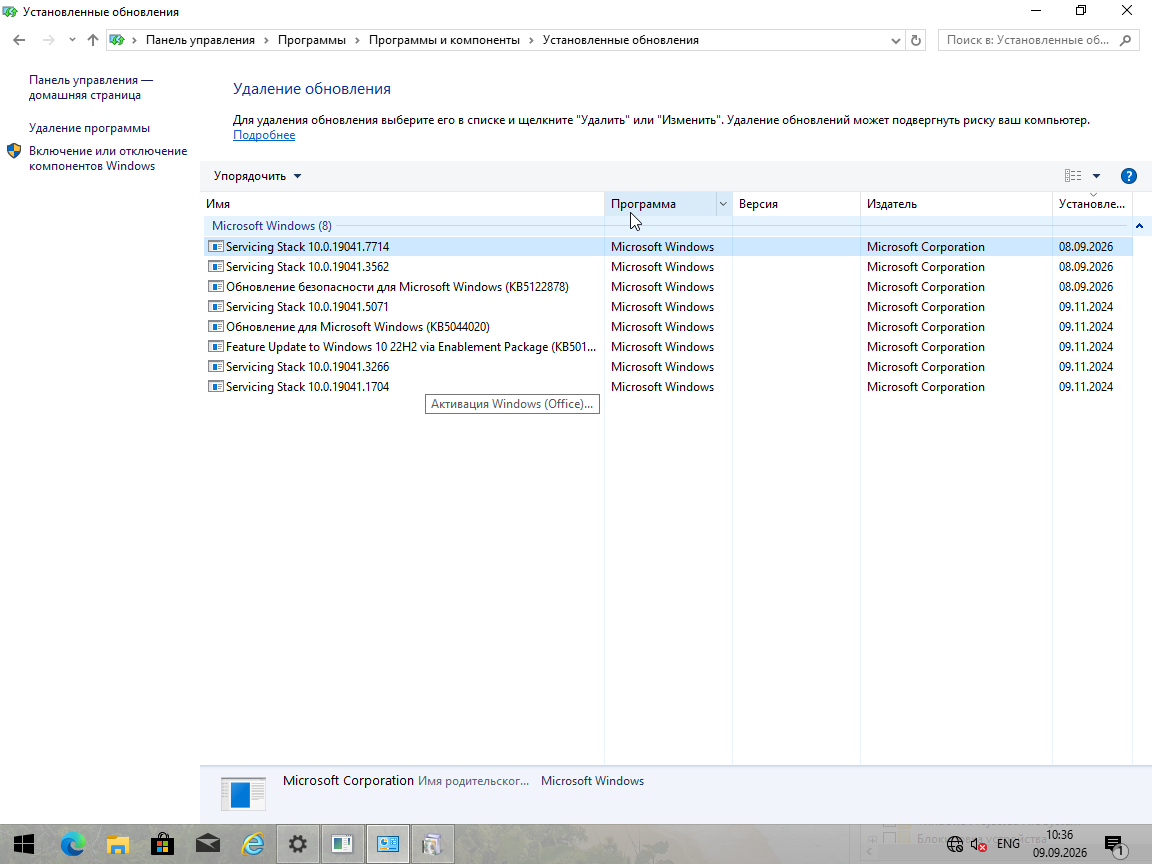Open the Windows Start menu
This screenshot has width=1152, height=864.
click(24, 844)
